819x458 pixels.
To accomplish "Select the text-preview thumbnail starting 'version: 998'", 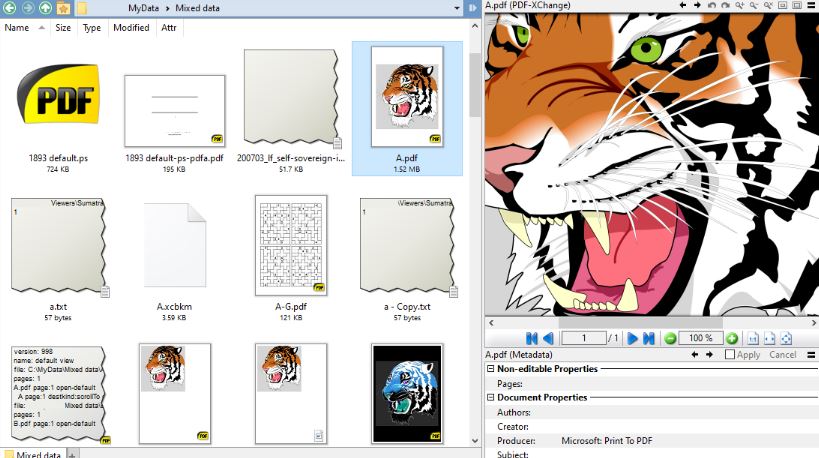I will [58, 395].
